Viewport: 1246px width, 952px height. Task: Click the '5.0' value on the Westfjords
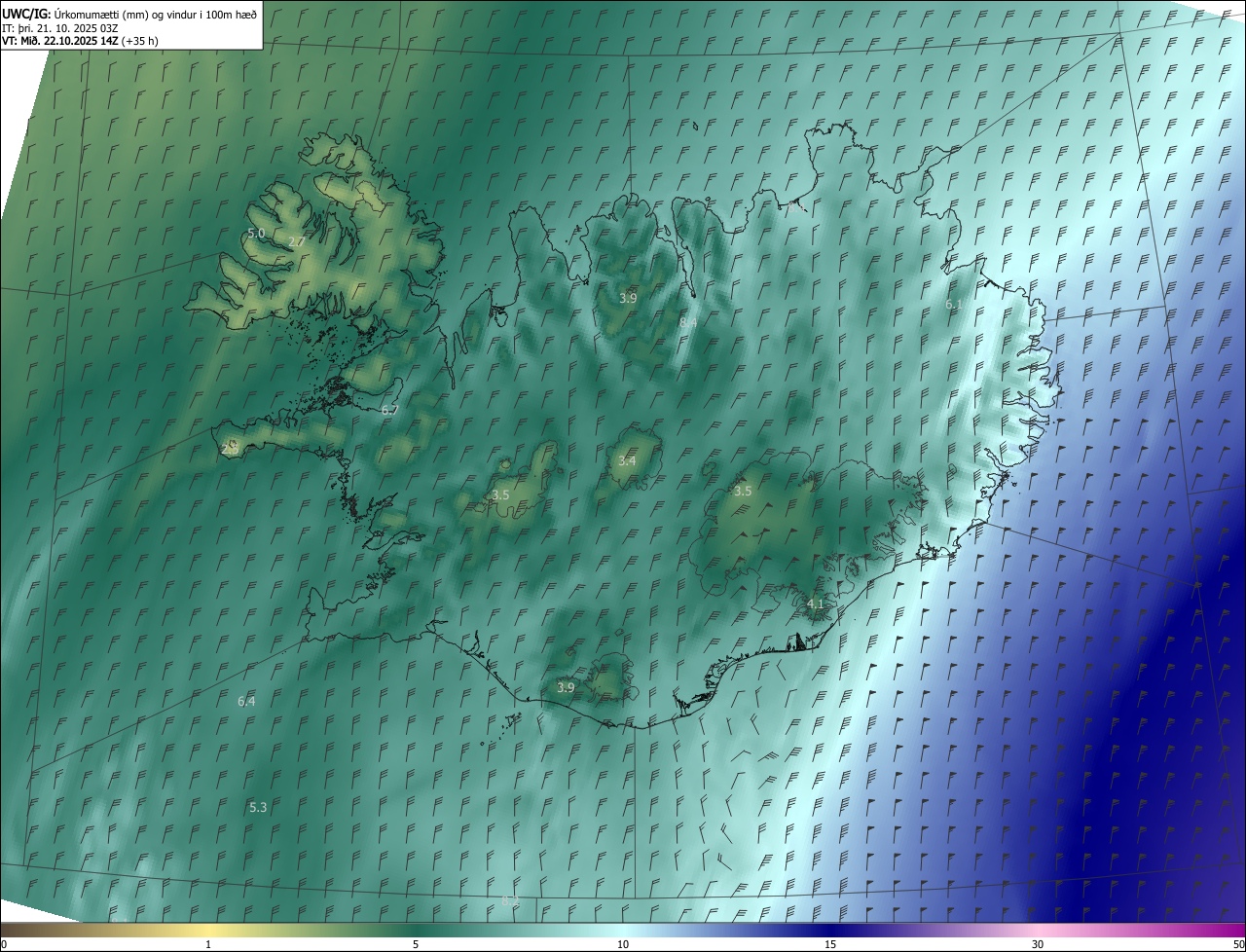coord(256,234)
